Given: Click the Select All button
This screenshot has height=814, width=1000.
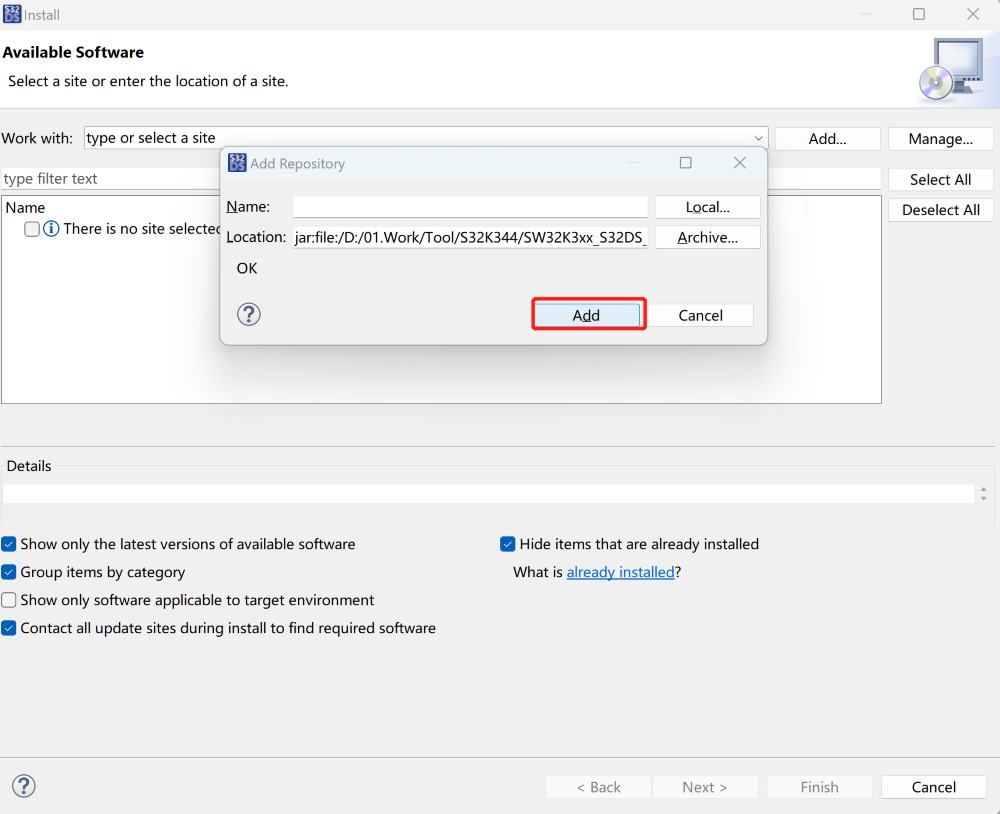Looking at the screenshot, I should [941, 179].
